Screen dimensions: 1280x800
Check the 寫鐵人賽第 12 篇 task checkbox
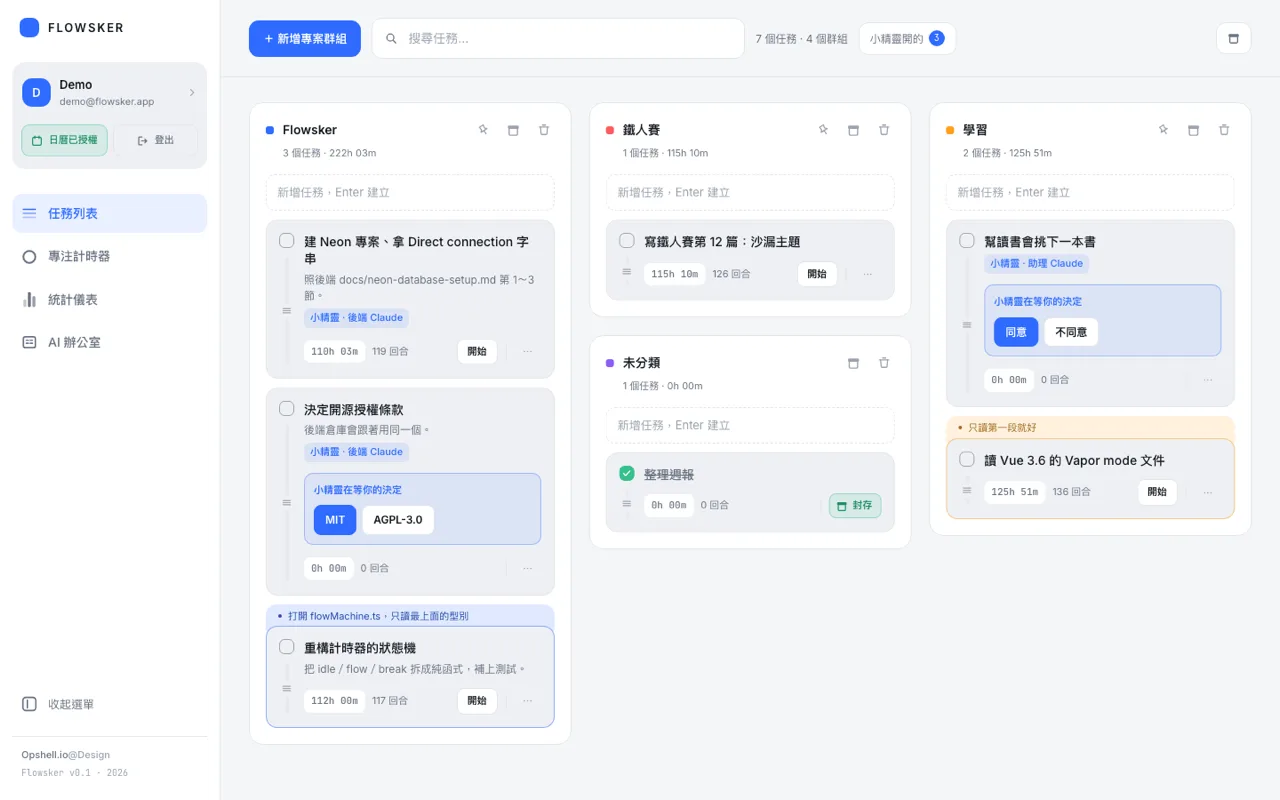[x=627, y=241]
